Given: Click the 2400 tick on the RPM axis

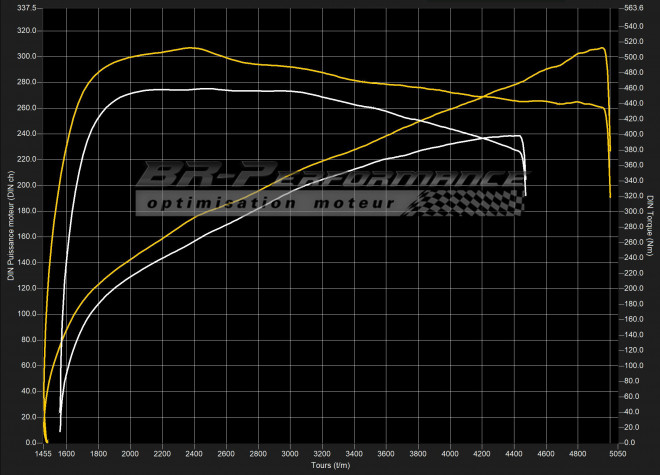Looking at the screenshot, I should point(194,455).
